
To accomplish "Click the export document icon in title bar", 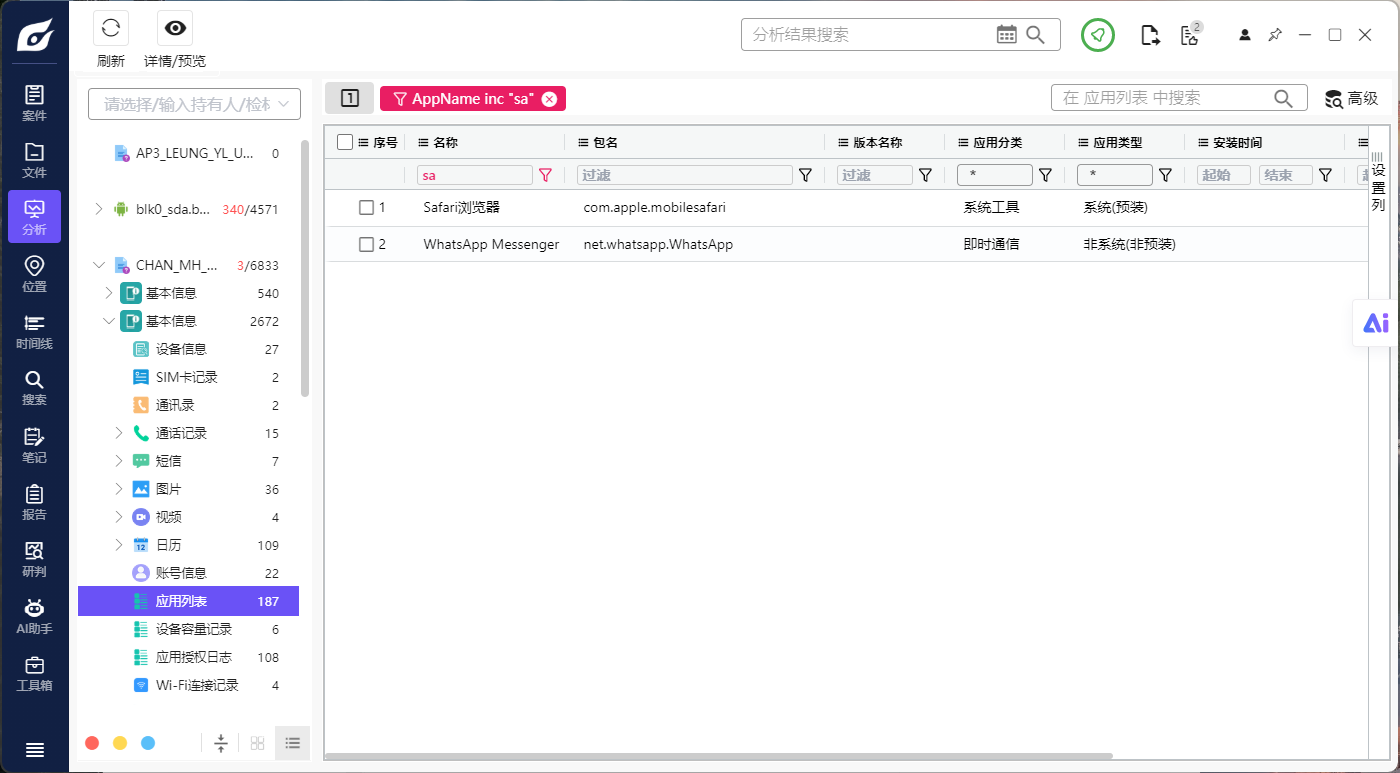I will [x=1151, y=35].
